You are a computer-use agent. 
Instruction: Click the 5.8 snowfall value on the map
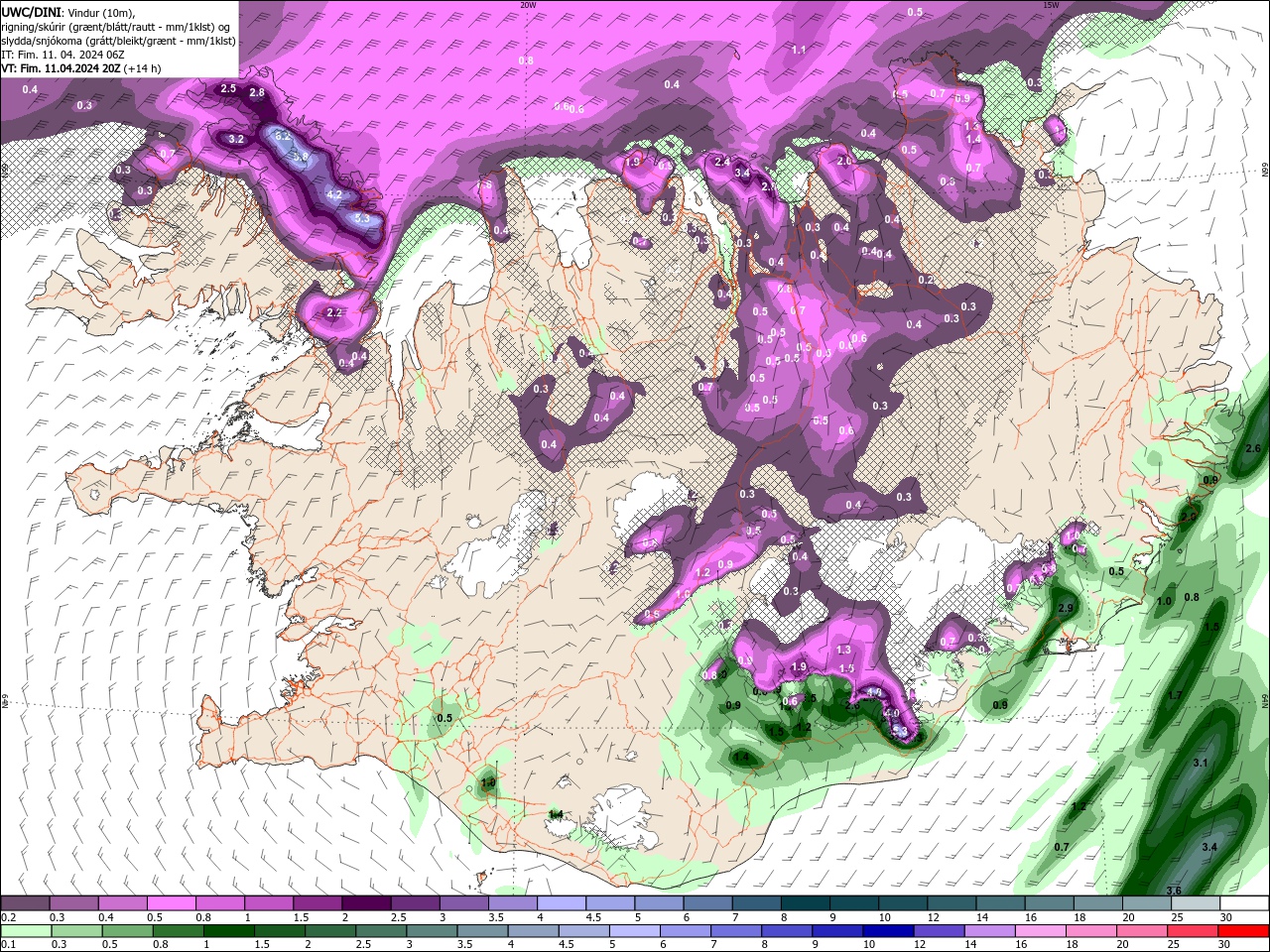tap(300, 157)
